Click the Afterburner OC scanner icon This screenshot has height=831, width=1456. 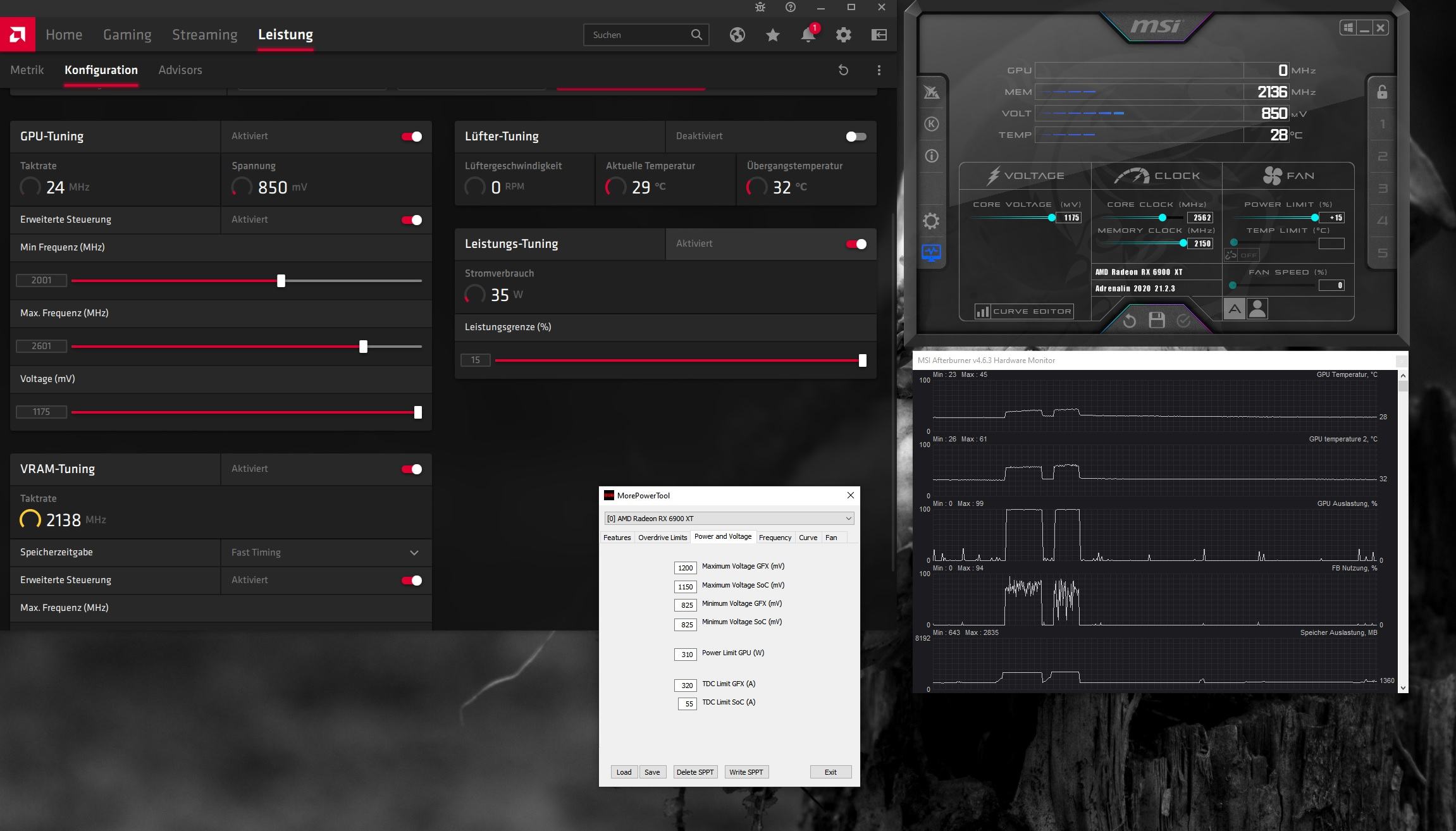(x=932, y=92)
